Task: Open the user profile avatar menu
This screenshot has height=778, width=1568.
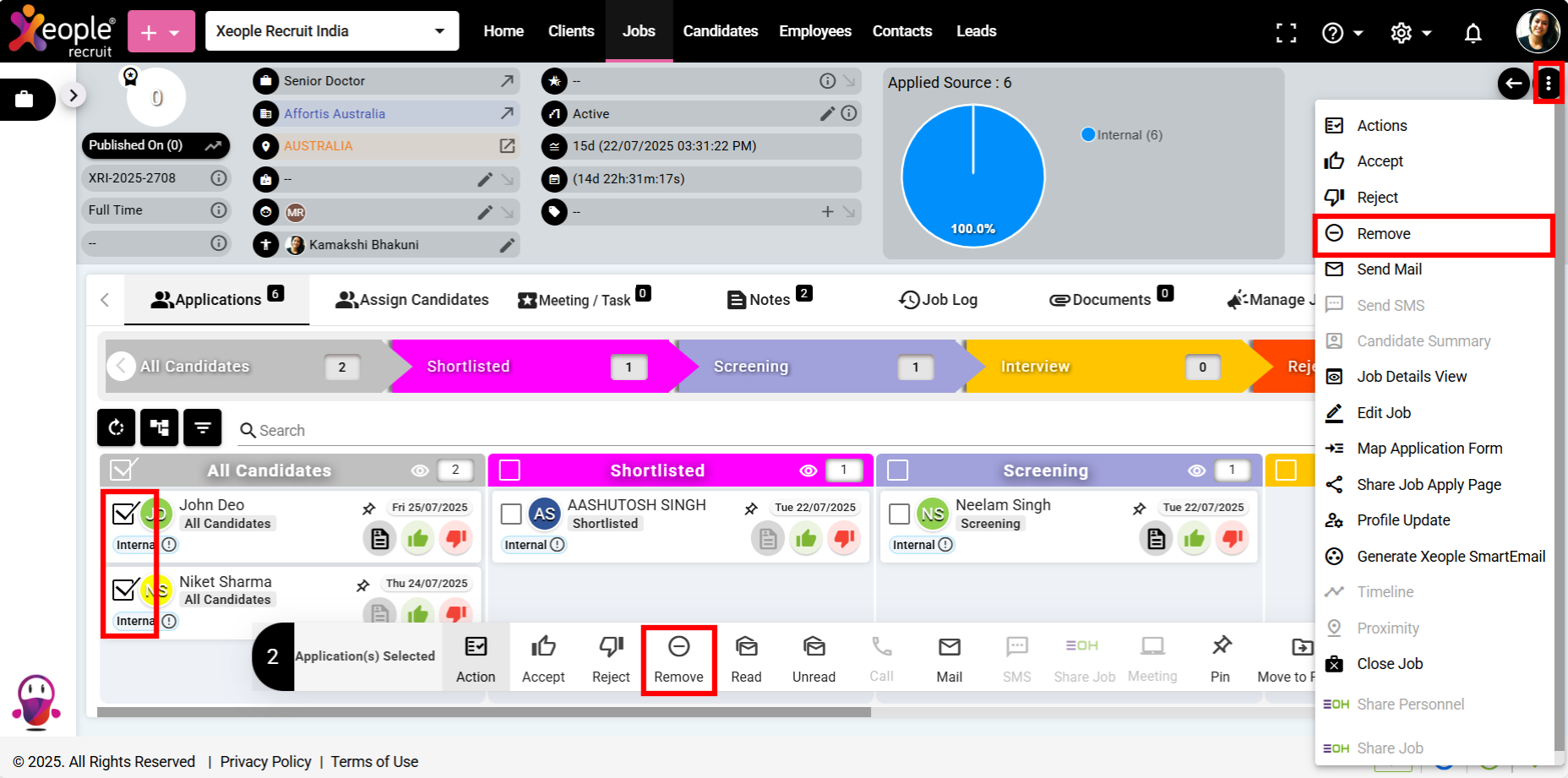Action: (x=1538, y=31)
